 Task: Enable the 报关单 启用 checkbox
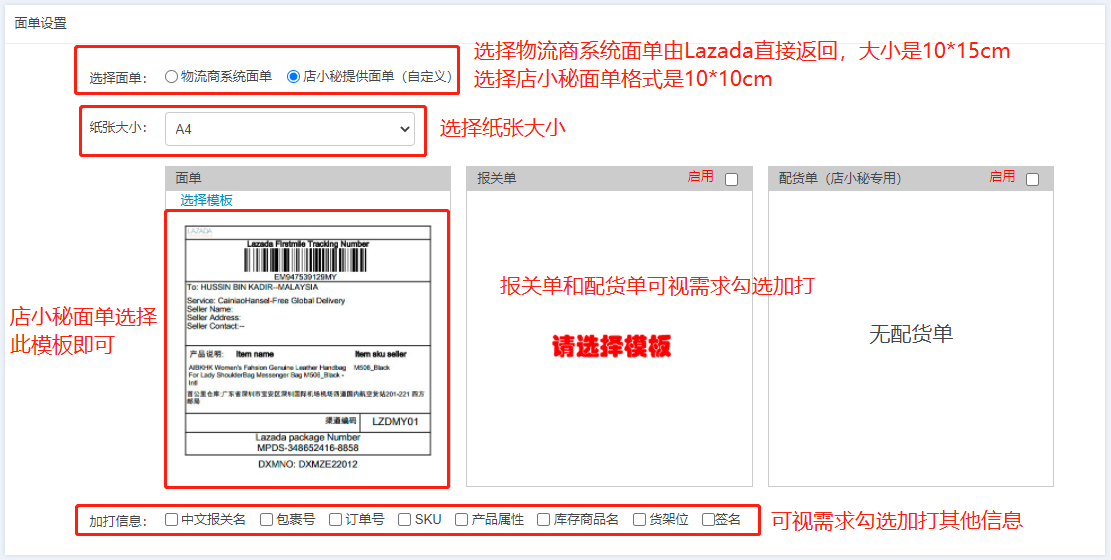(x=731, y=180)
